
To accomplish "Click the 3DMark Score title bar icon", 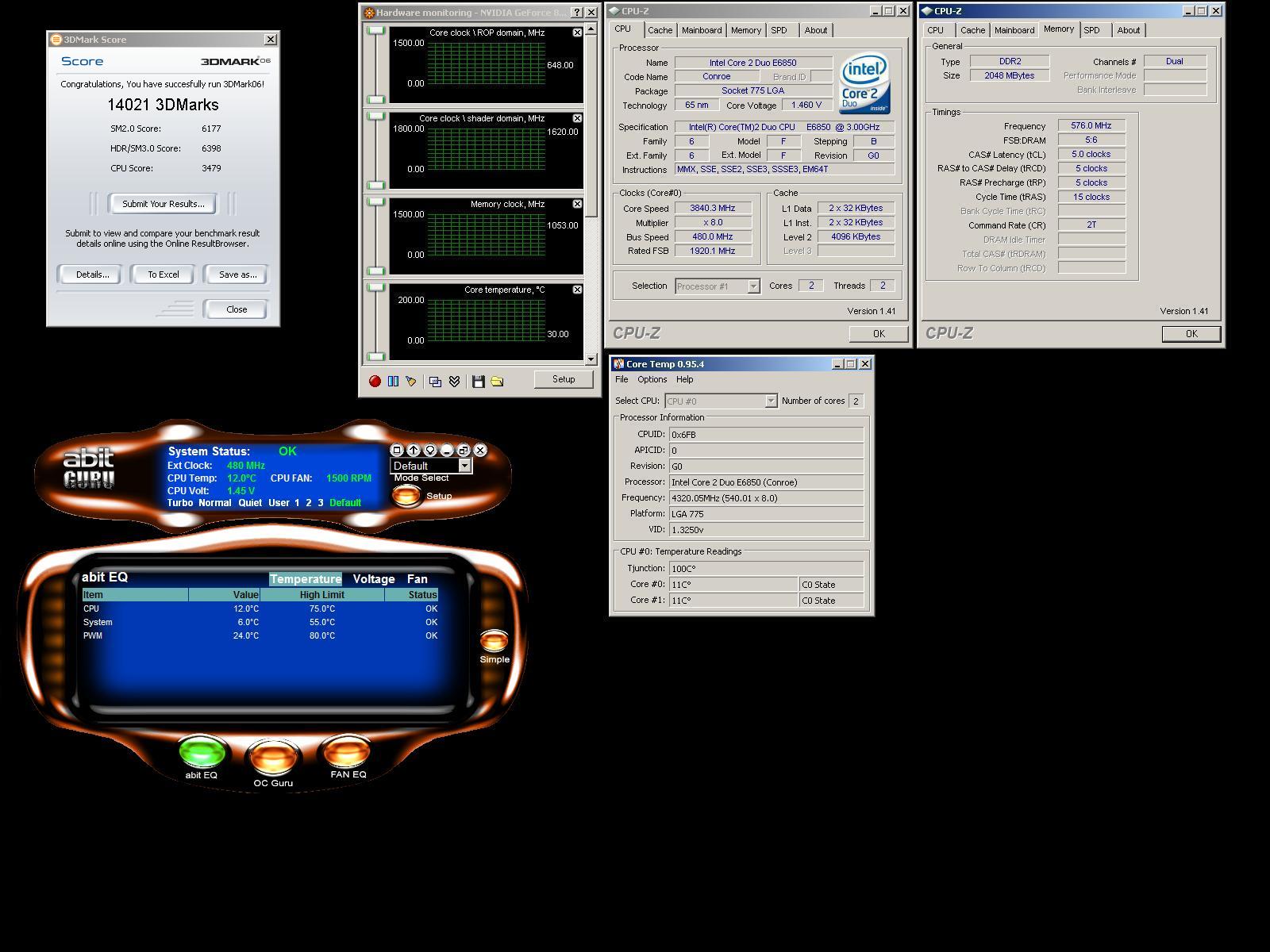I will click(x=56, y=40).
